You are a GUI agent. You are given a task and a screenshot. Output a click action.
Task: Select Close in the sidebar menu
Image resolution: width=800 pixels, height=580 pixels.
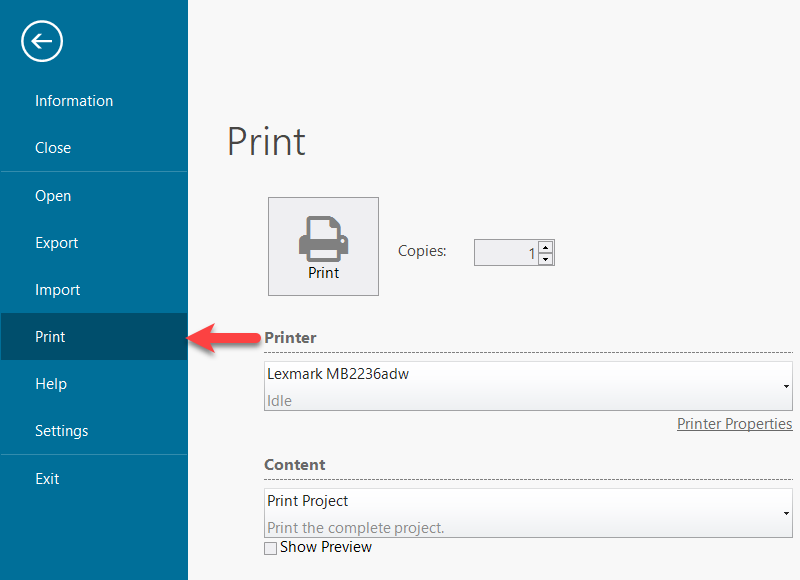53,148
